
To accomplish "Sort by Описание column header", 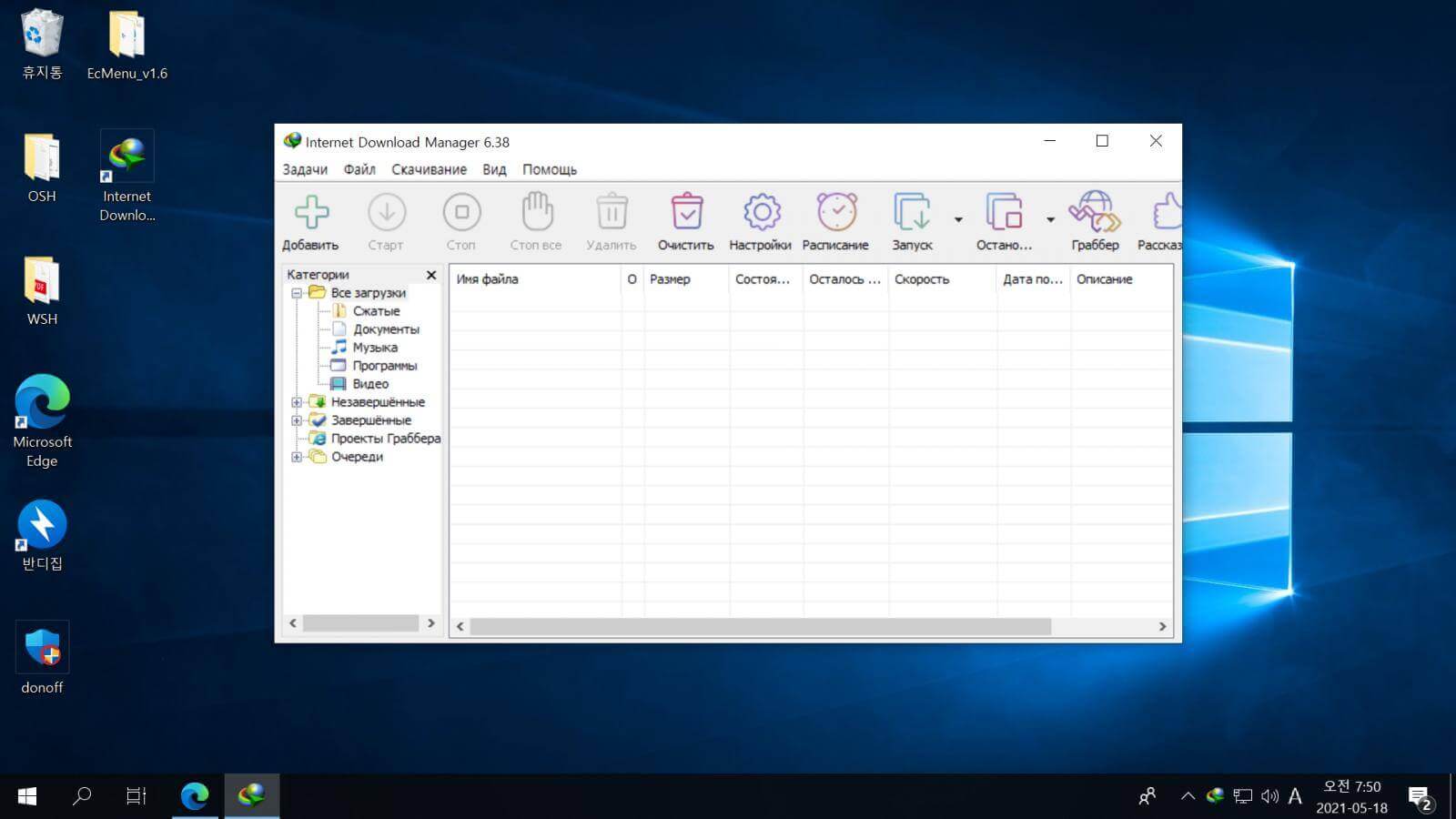I will point(1121,279).
